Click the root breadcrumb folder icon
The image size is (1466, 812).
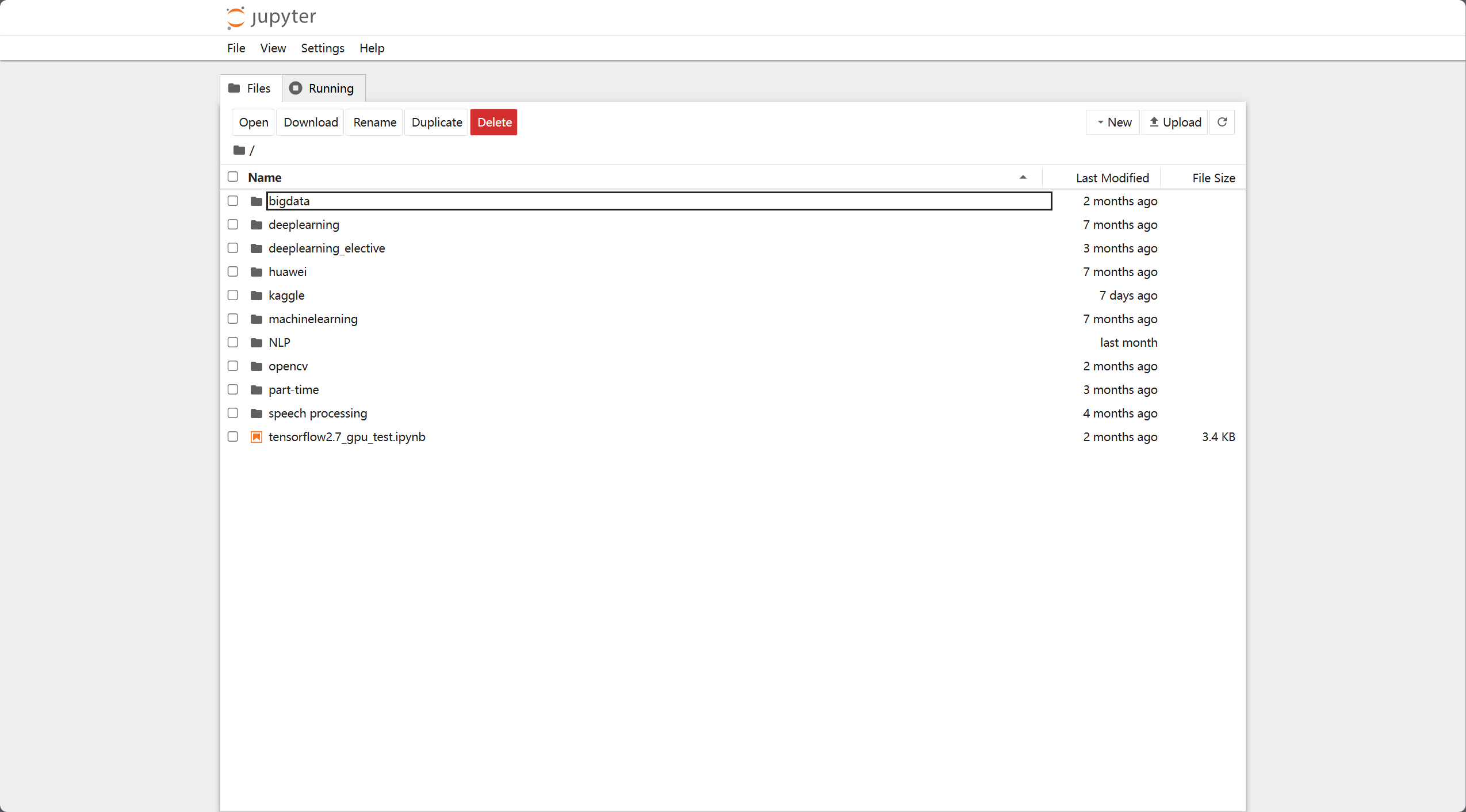tap(239, 150)
